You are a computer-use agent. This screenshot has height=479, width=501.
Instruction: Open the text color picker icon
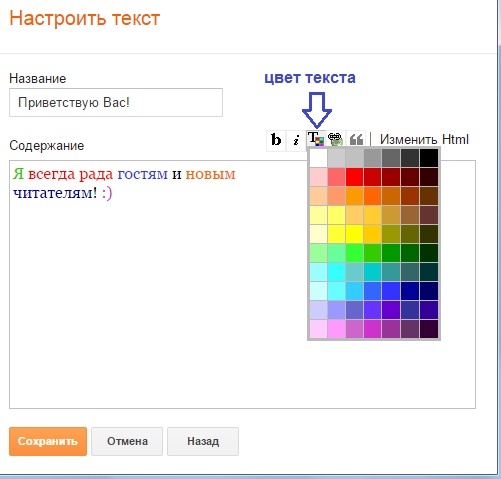316,139
